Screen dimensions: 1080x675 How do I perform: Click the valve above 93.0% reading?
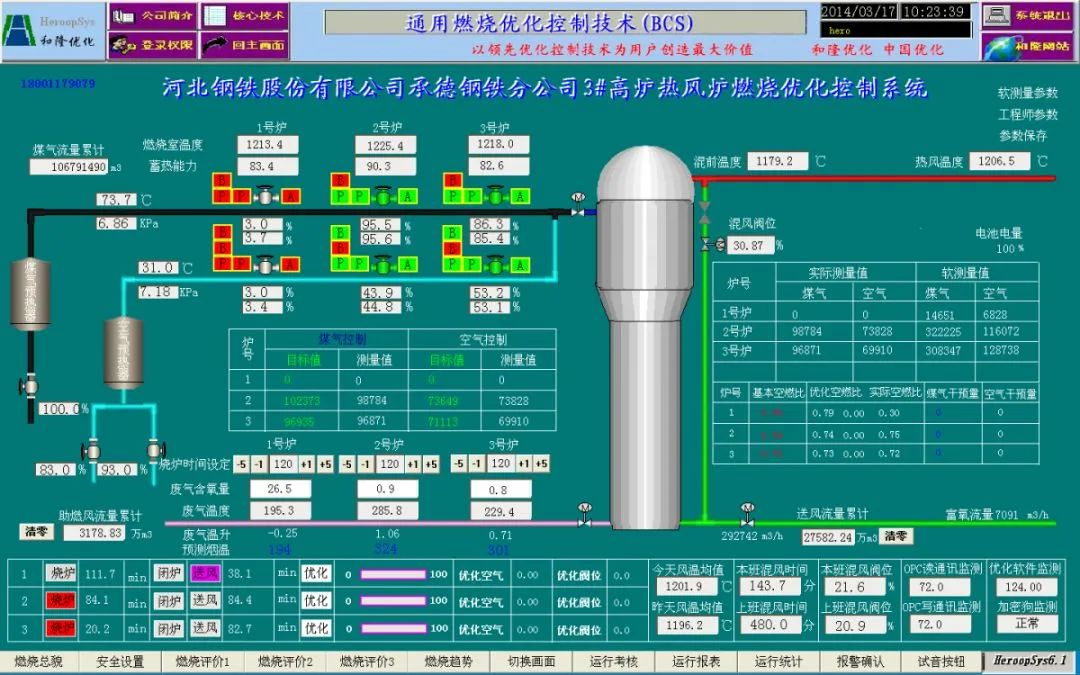pos(156,450)
